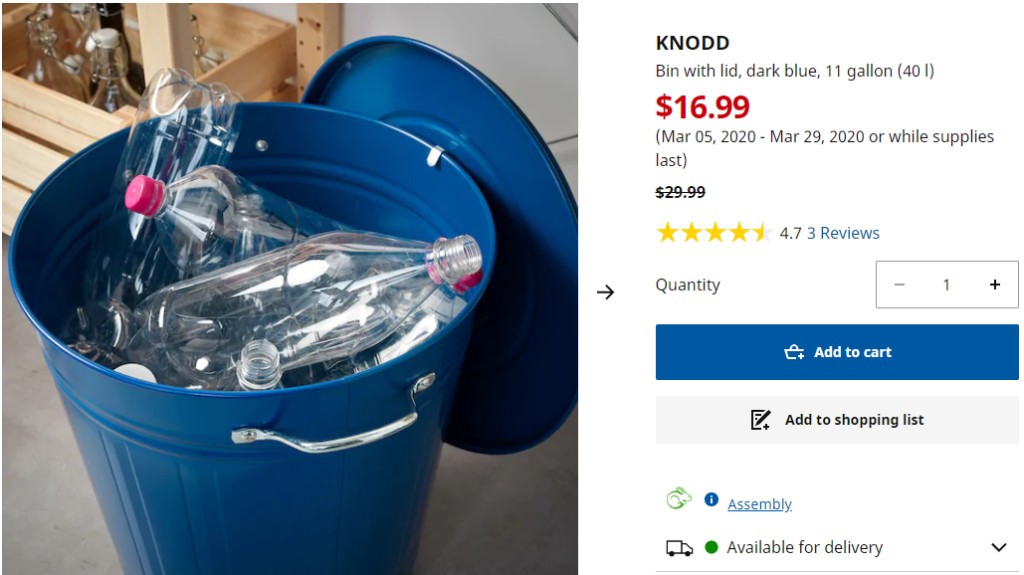
Task: Open the Assembly link
Action: (x=759, y=504)
